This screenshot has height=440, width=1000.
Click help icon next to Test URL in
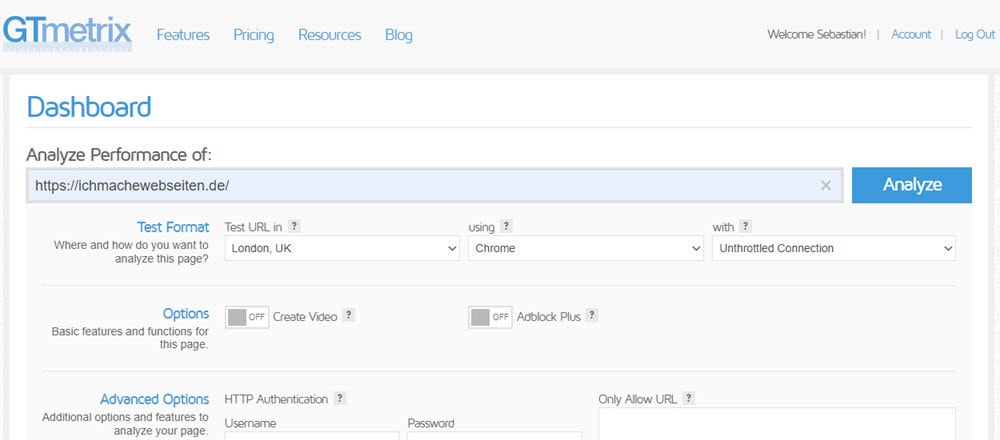(x=295, y=227)
